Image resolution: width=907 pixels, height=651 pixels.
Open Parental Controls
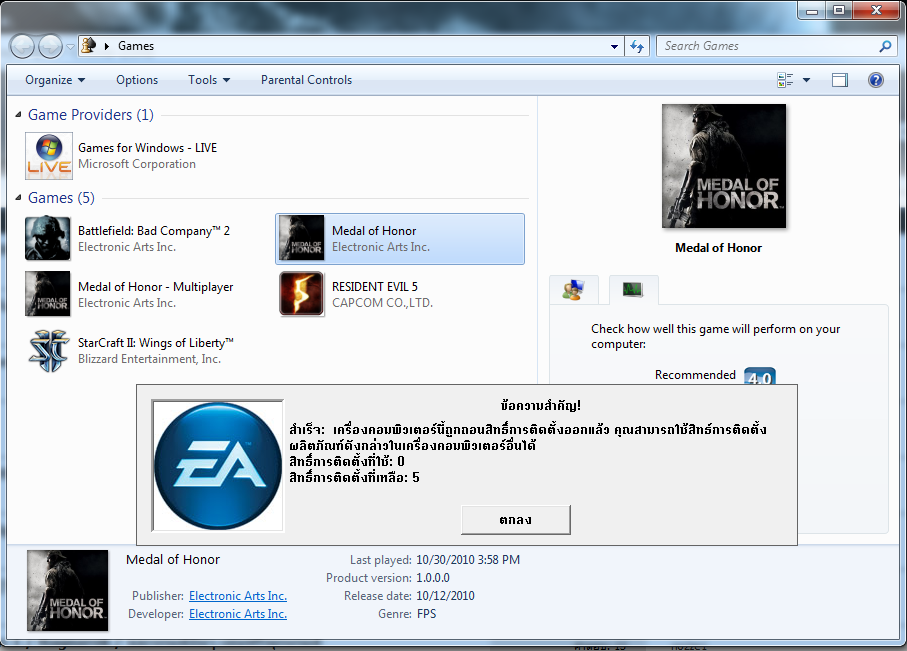click(x=306, y=80)
